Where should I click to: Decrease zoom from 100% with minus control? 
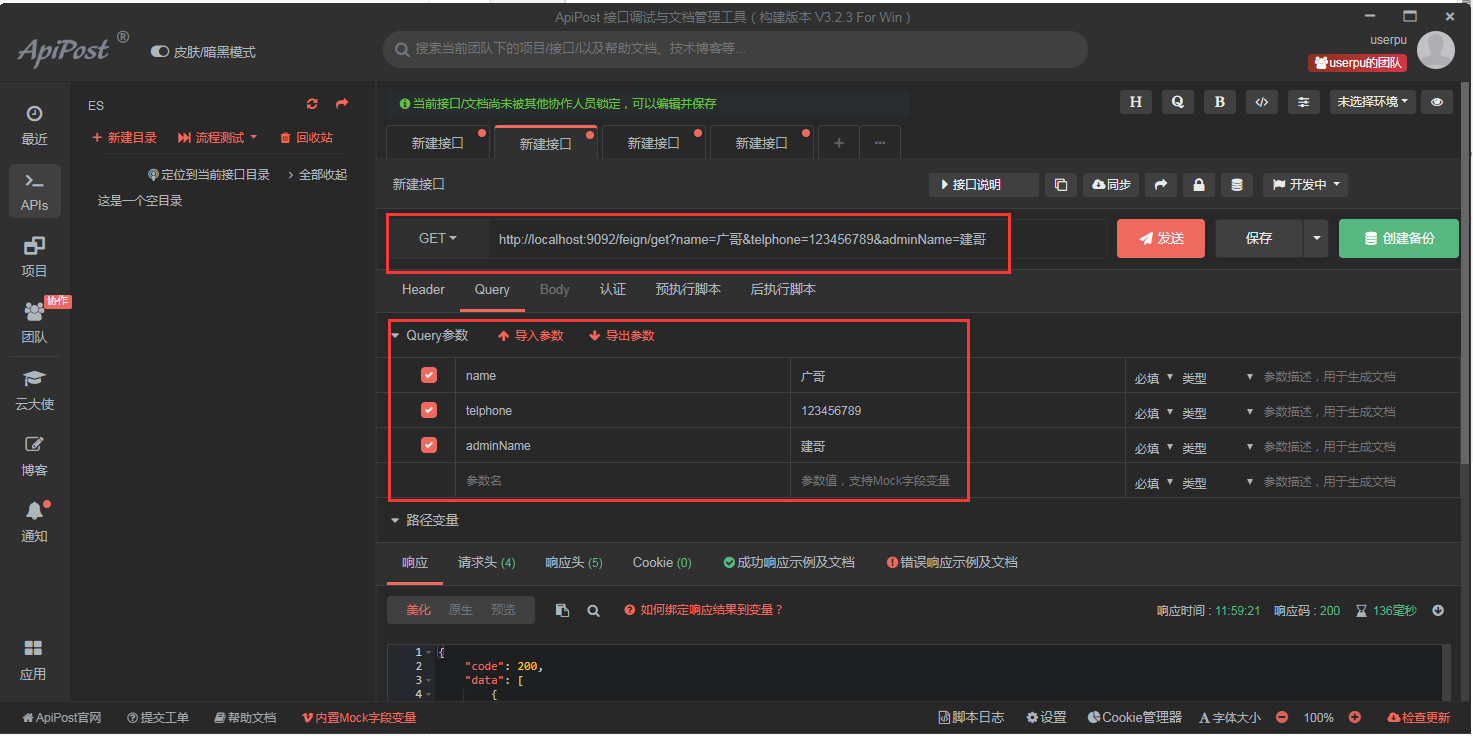click(x=1281, y=717)
